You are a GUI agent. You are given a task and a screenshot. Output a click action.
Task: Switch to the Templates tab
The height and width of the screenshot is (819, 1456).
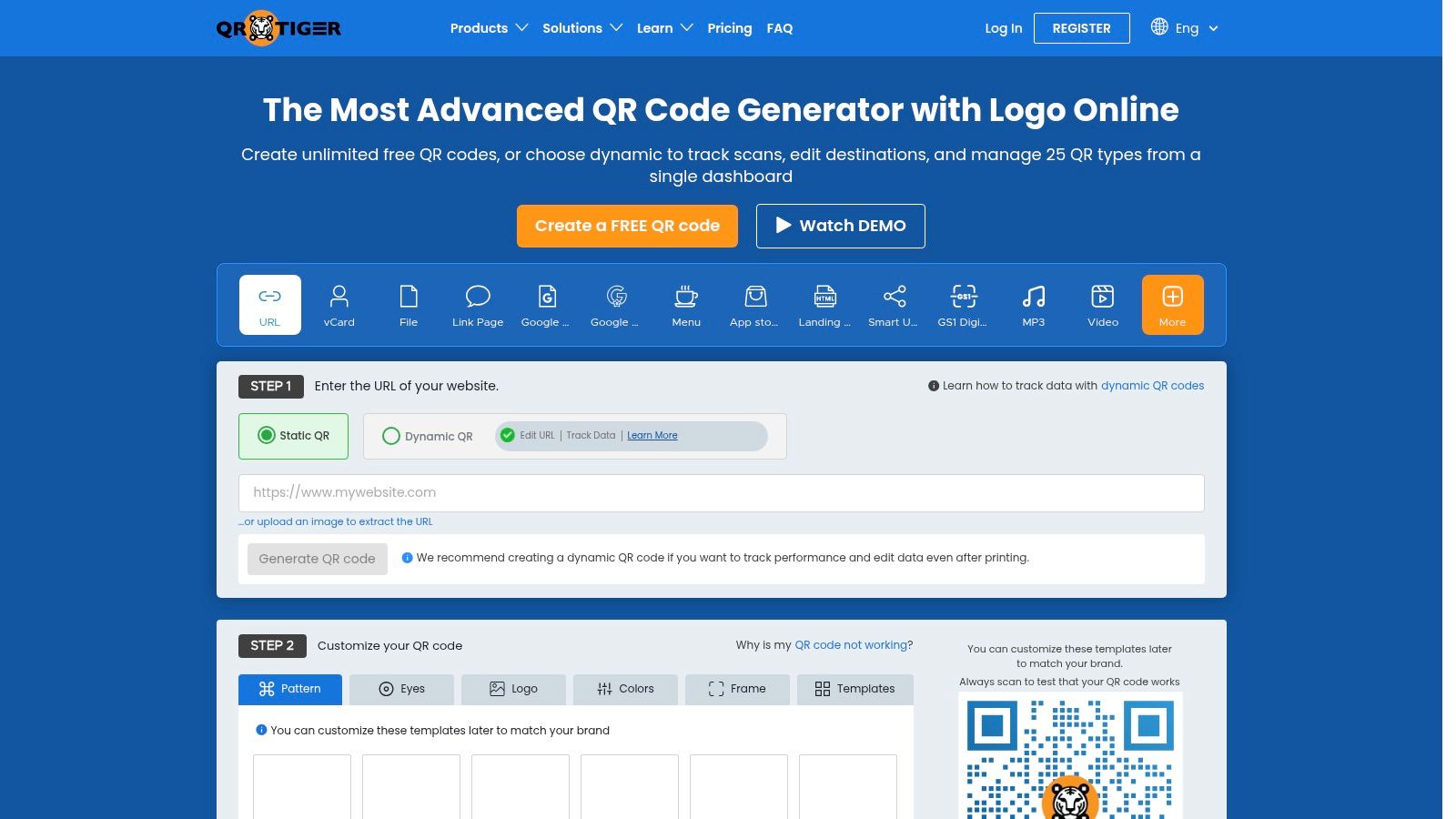tap(854, 689)
